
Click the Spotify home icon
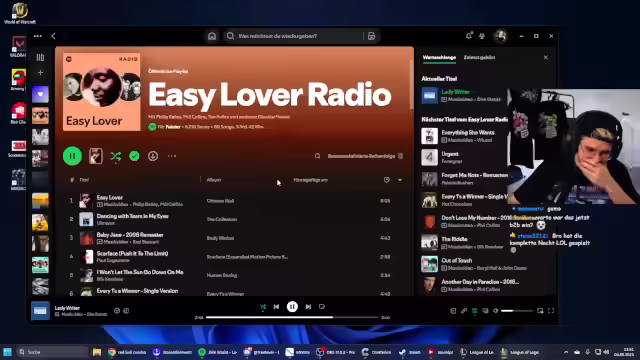point(212,36)
